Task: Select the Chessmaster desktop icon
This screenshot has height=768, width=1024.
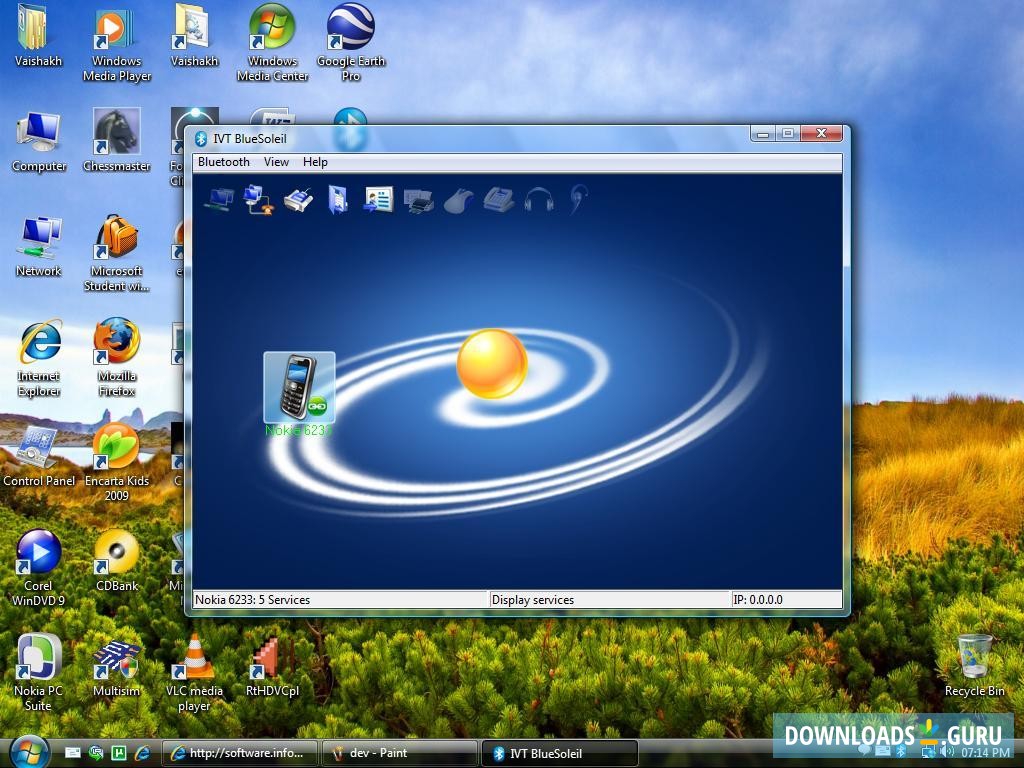Action: [117, 140]
